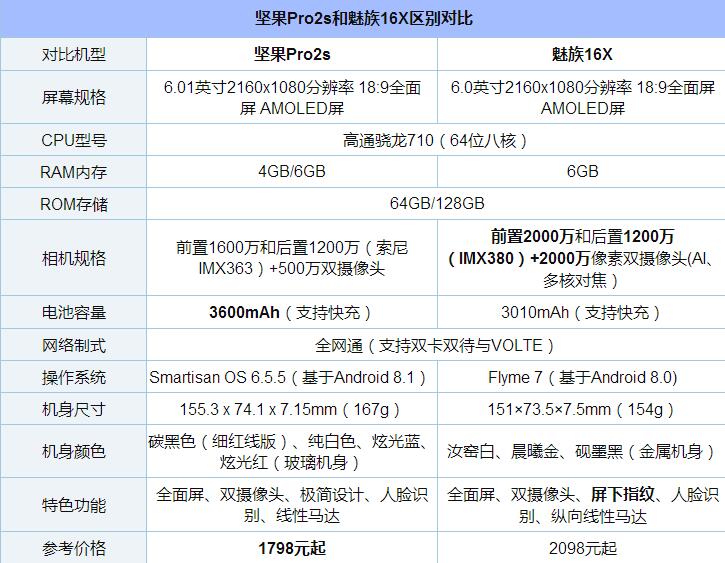Select the 机身尺寸 row label
Screen dimensions: 725x563
(x=74, y=409)
